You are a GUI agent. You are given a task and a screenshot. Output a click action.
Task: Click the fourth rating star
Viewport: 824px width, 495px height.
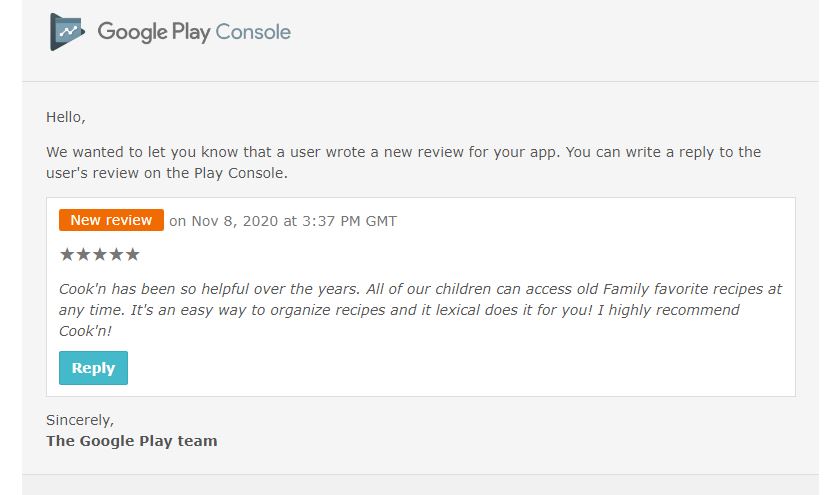click(x=116, y=254)
